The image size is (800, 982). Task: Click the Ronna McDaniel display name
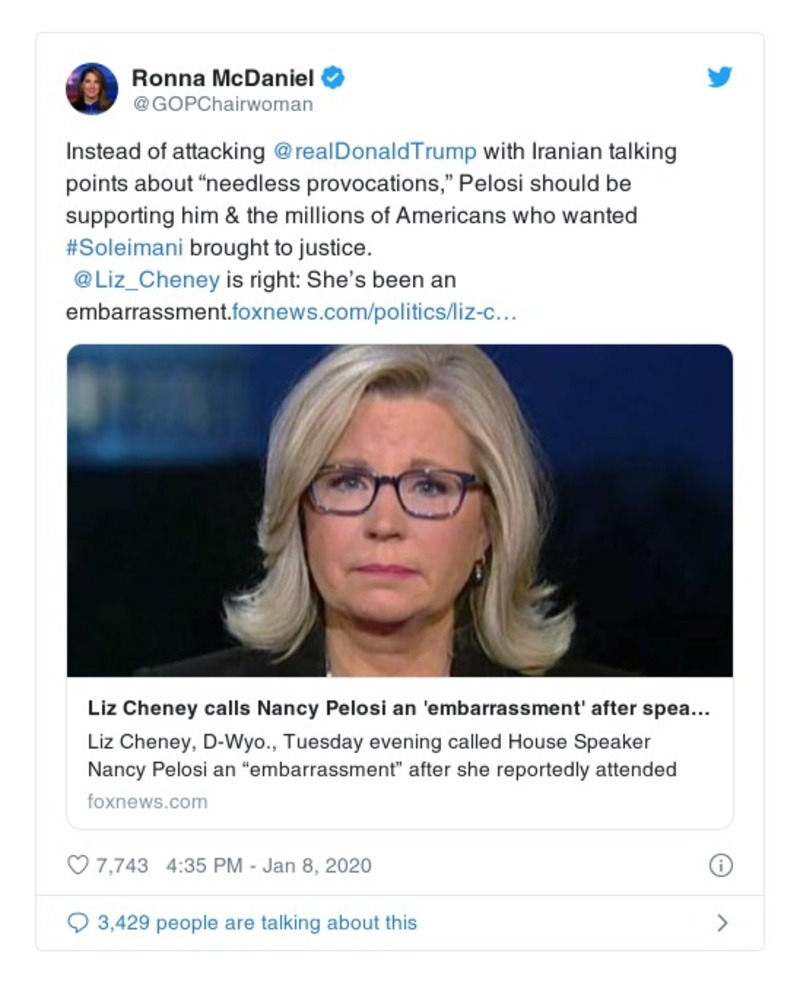pos(223,77)
